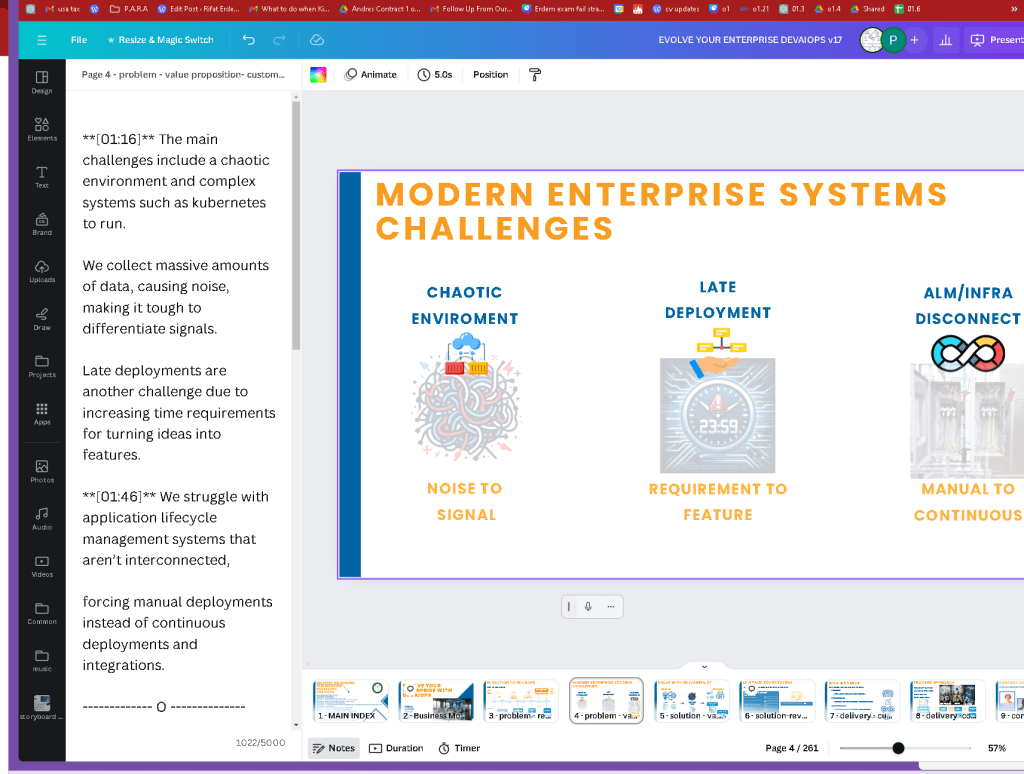Open more options ellipsis below the slide

(611, 606)
